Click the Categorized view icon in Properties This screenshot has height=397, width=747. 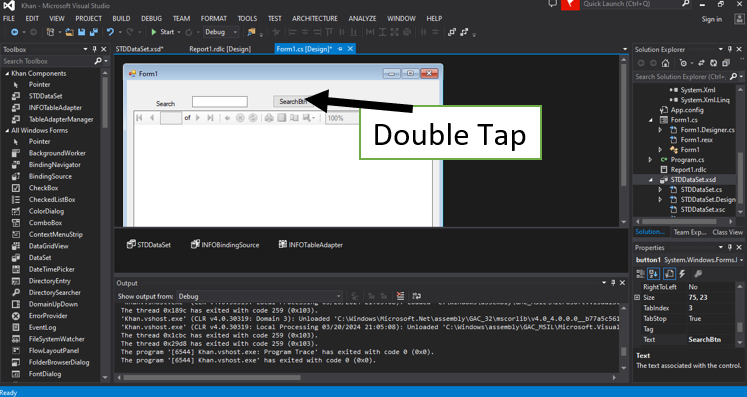click(641, 274)
